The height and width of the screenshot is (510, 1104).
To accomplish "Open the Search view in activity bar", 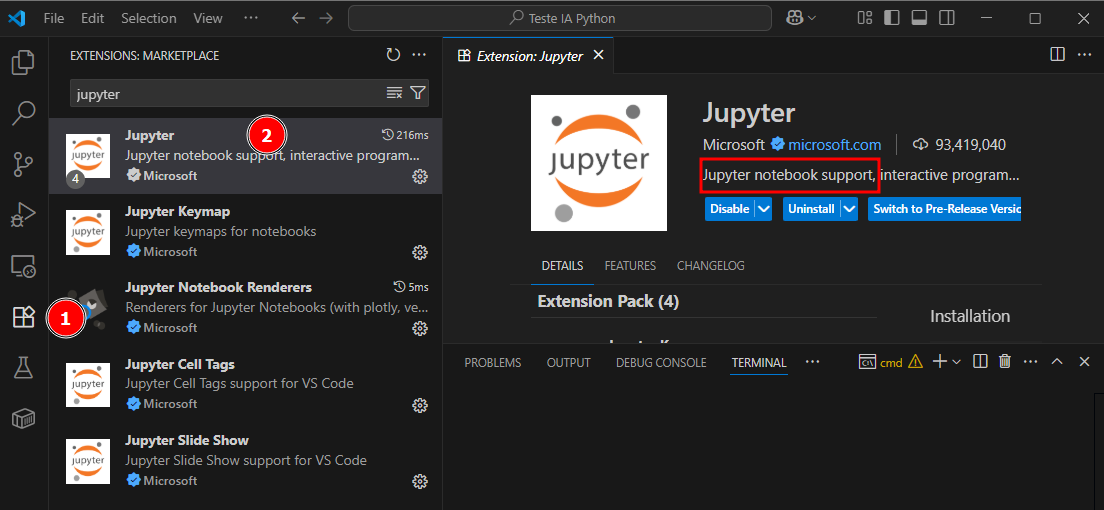I will 23,113.
